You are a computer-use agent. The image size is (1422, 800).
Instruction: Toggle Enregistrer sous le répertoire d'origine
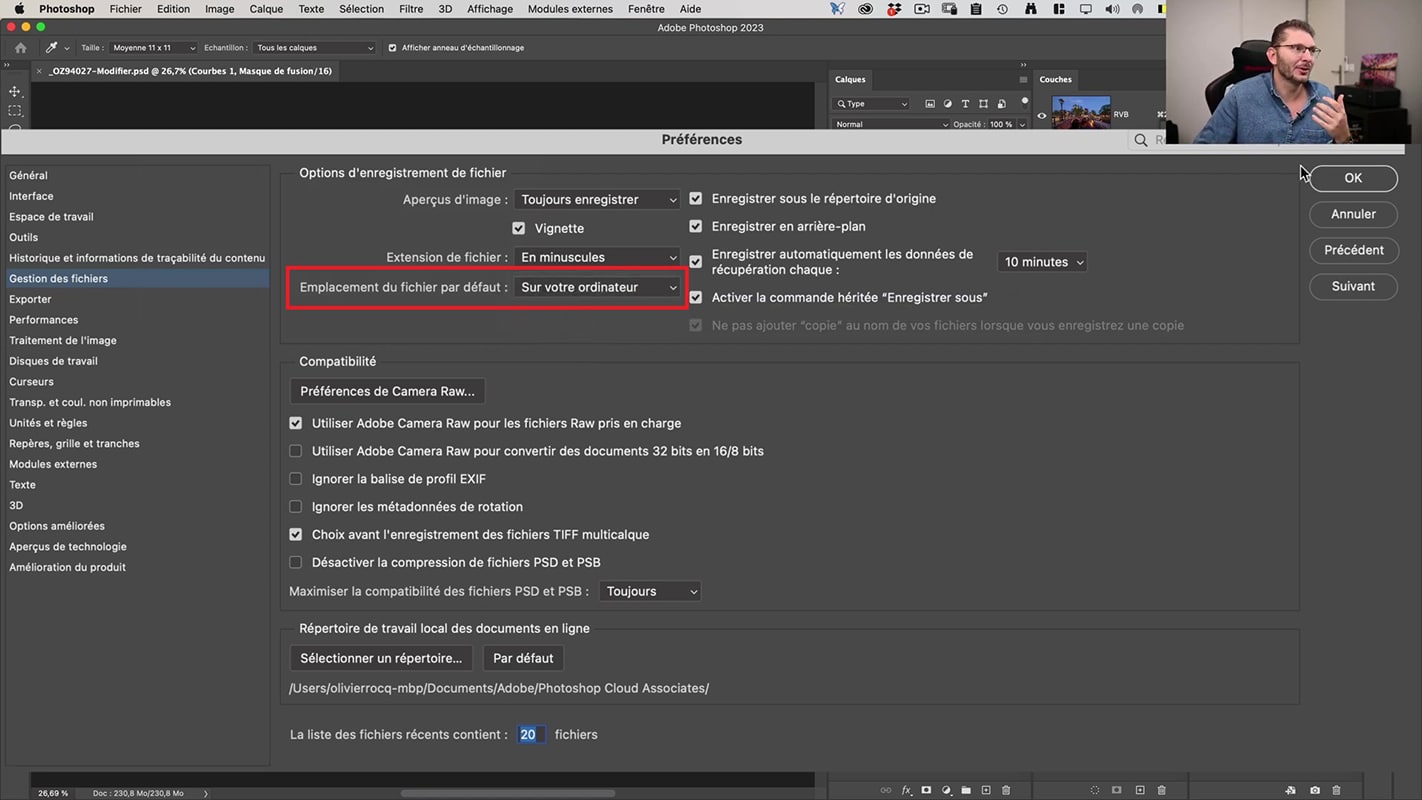coord(696,198)
